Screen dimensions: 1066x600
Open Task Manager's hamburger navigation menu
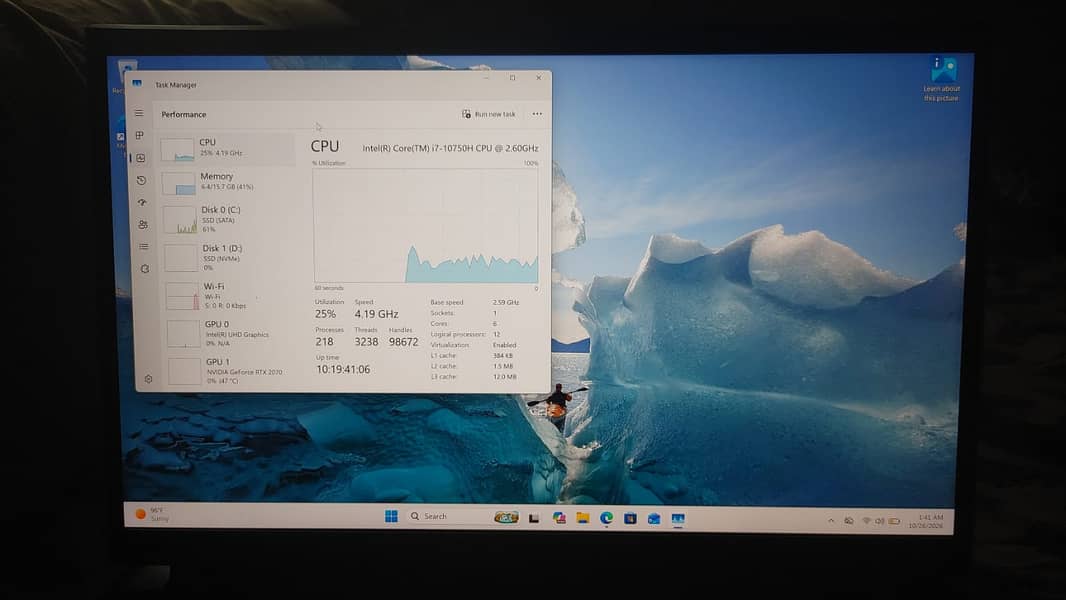[139, 113]
